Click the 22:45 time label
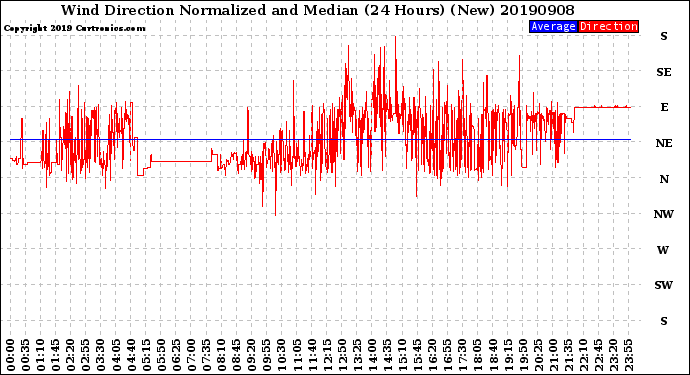Image resolution: width=690 pixels, height=375 pixels. [598, 355]
